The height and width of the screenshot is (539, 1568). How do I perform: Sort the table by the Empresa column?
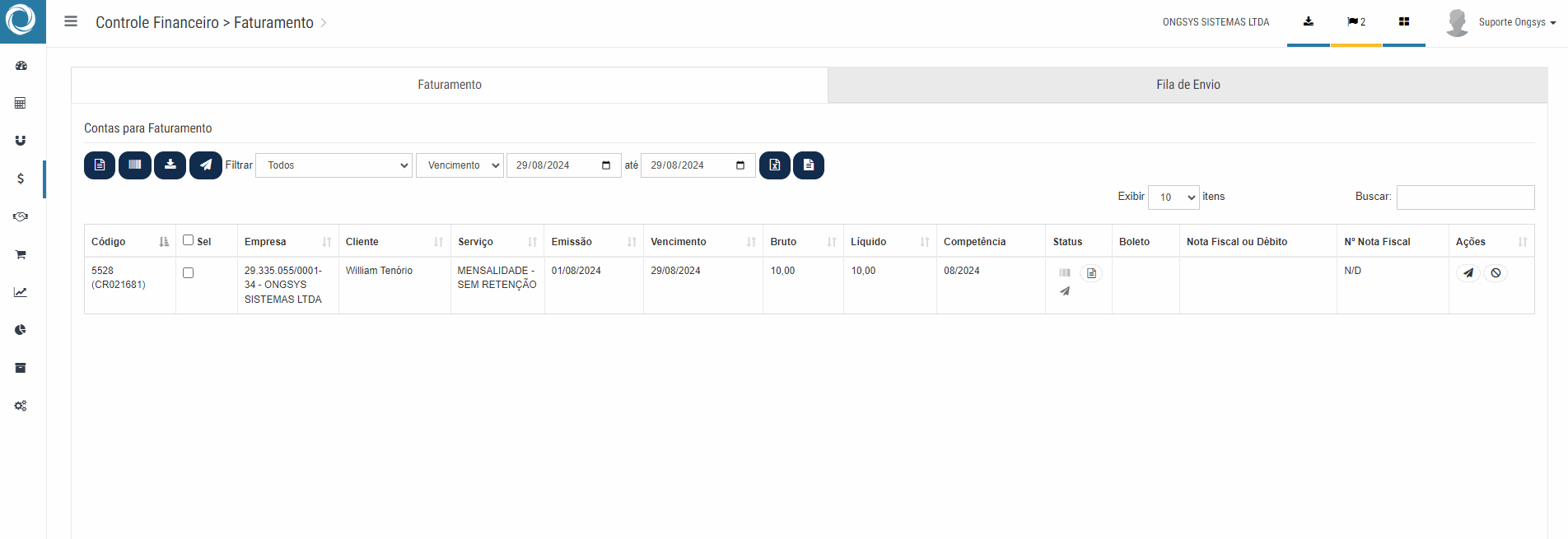[x=287, y=241]
